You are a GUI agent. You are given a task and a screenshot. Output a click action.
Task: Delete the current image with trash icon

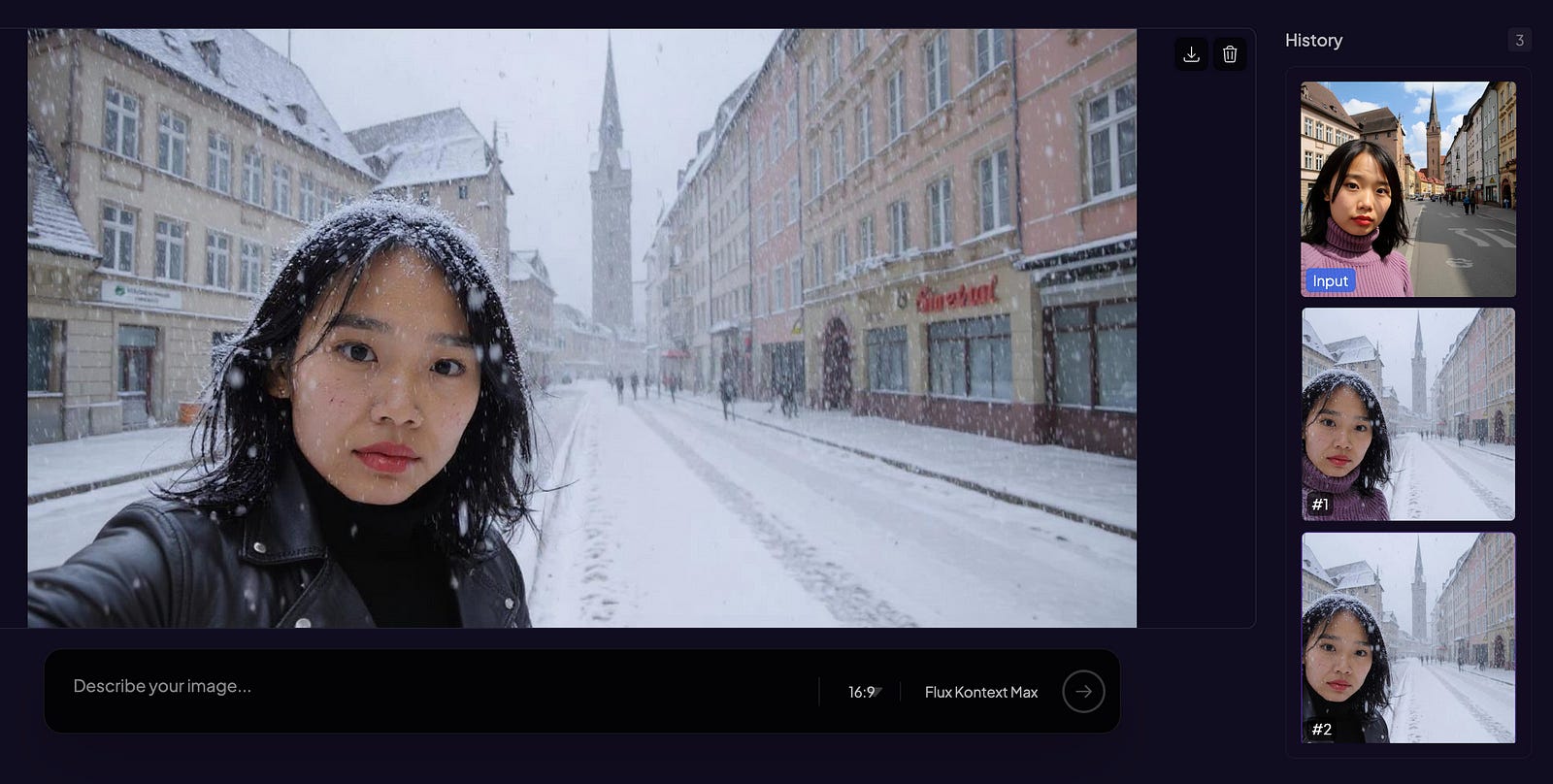[x=1230, y=54]
